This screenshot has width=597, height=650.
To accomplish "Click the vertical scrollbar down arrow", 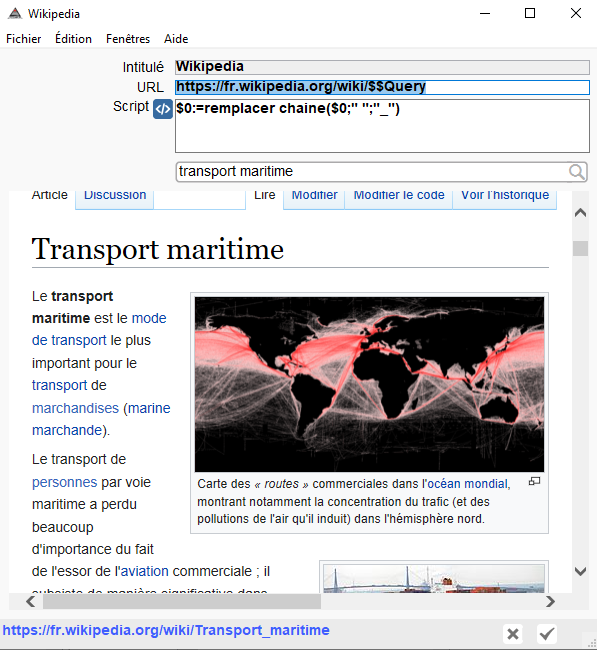I will [x=580, y=571].
